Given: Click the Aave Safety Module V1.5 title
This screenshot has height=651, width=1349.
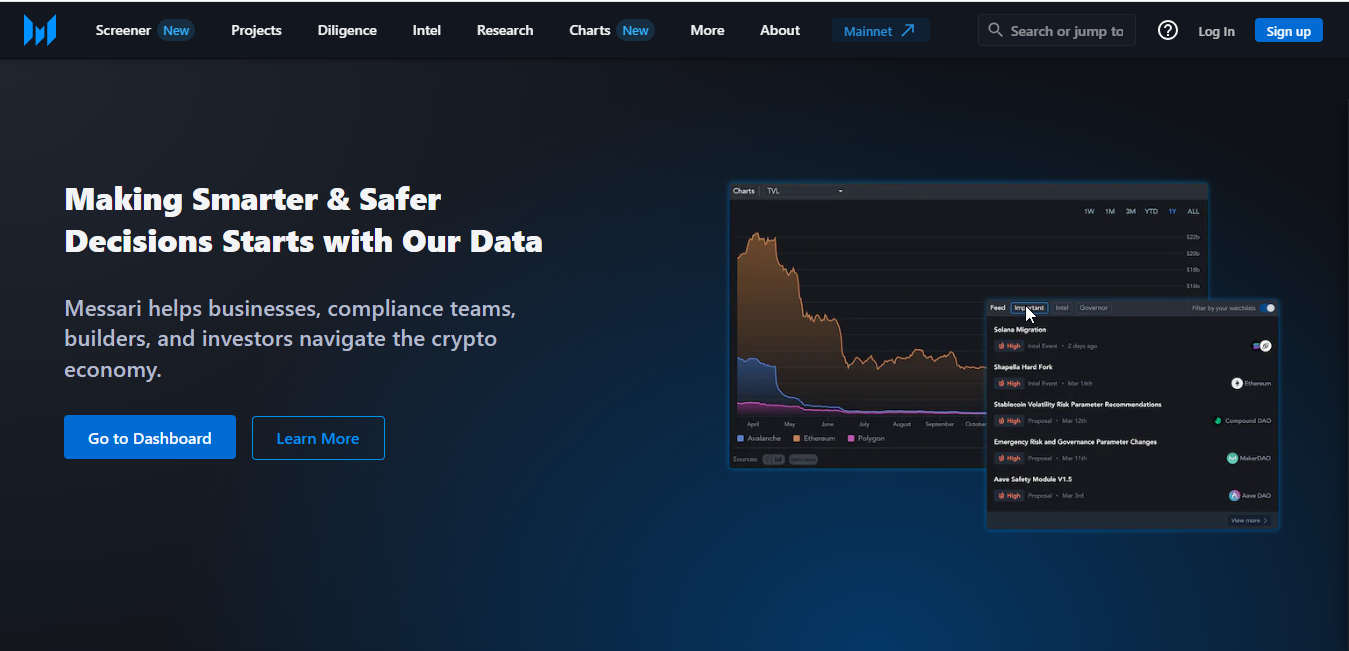Looking at the screenshot, I should coord(1032,479).
